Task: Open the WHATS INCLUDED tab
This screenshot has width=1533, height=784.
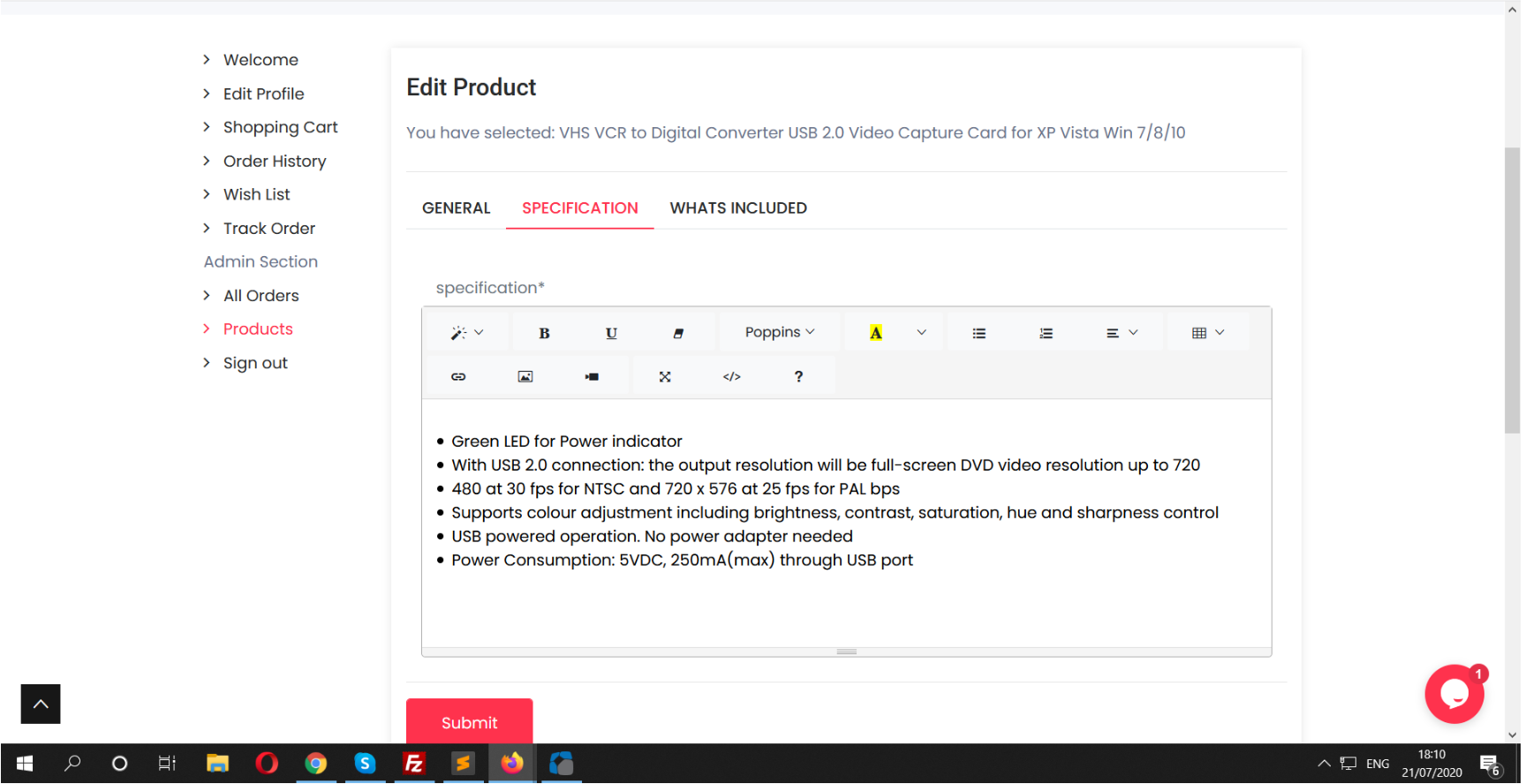Action: (738, 208)
